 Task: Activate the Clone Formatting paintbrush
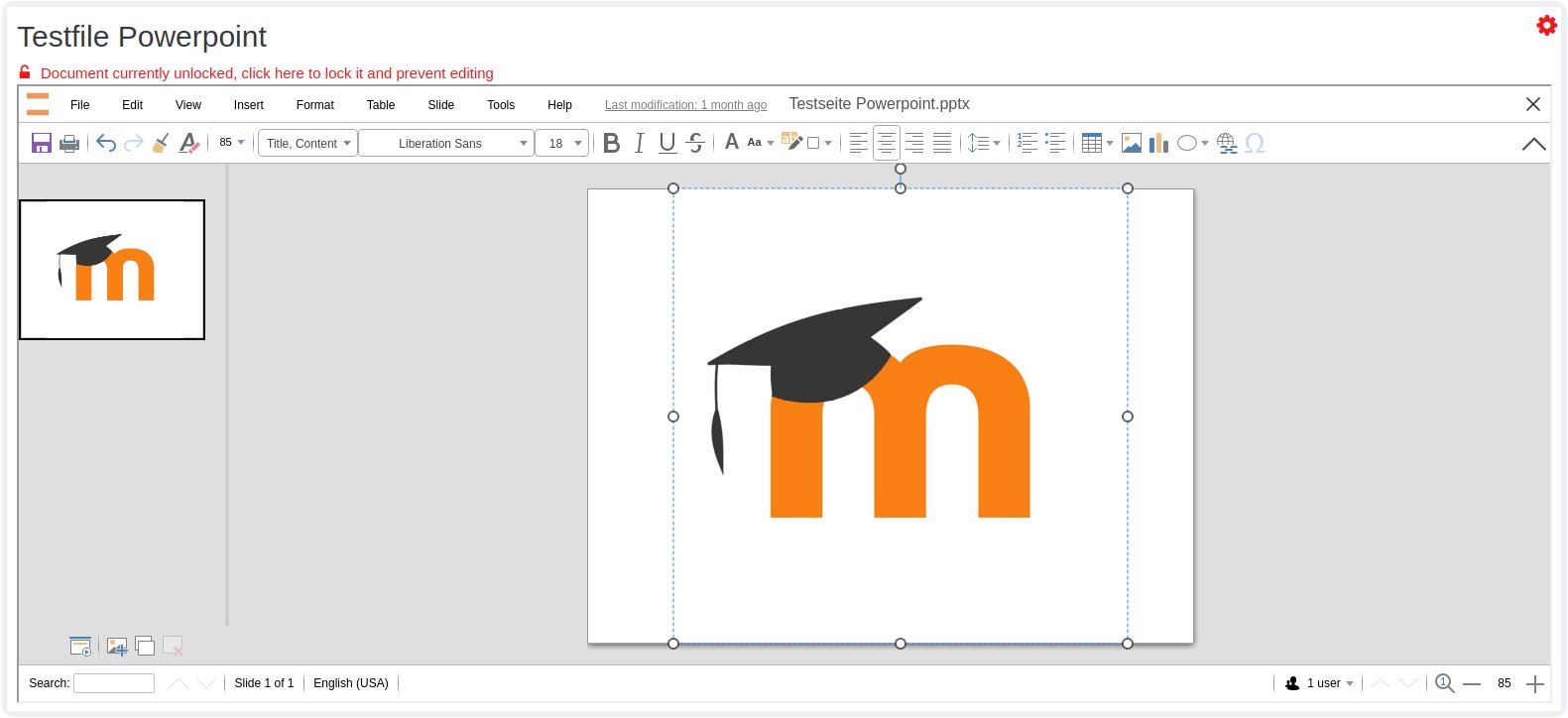tap(161, 143)
